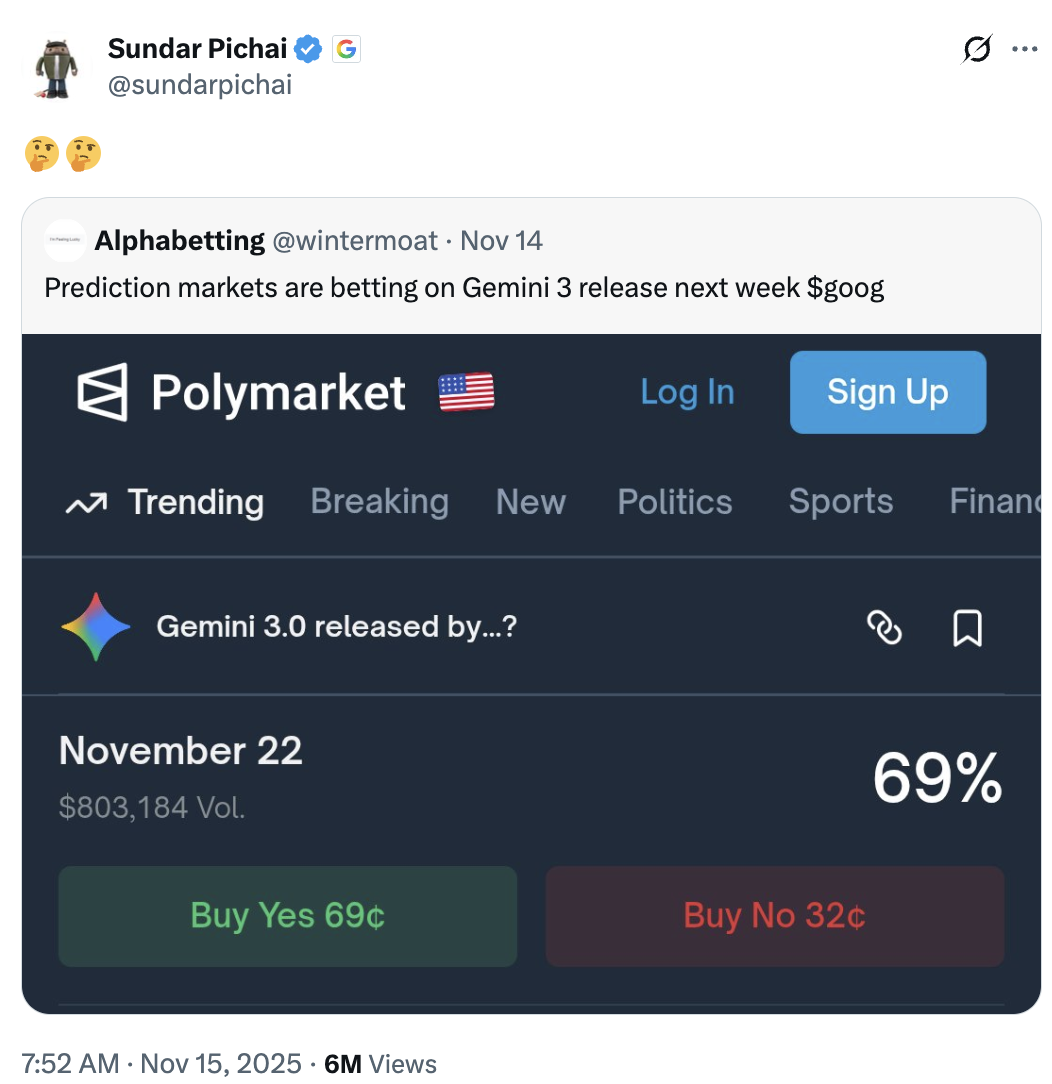The width and height of the screenshot is (1052, 1084).
Task: Click the Gemini sparkle star icon
Action: [96, 627]
